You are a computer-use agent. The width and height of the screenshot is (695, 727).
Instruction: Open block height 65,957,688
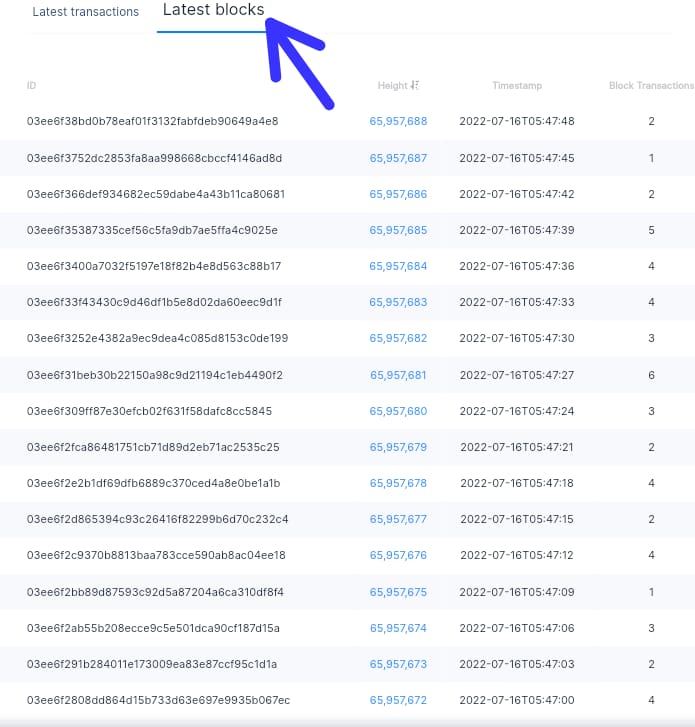(x=398, y=121)
